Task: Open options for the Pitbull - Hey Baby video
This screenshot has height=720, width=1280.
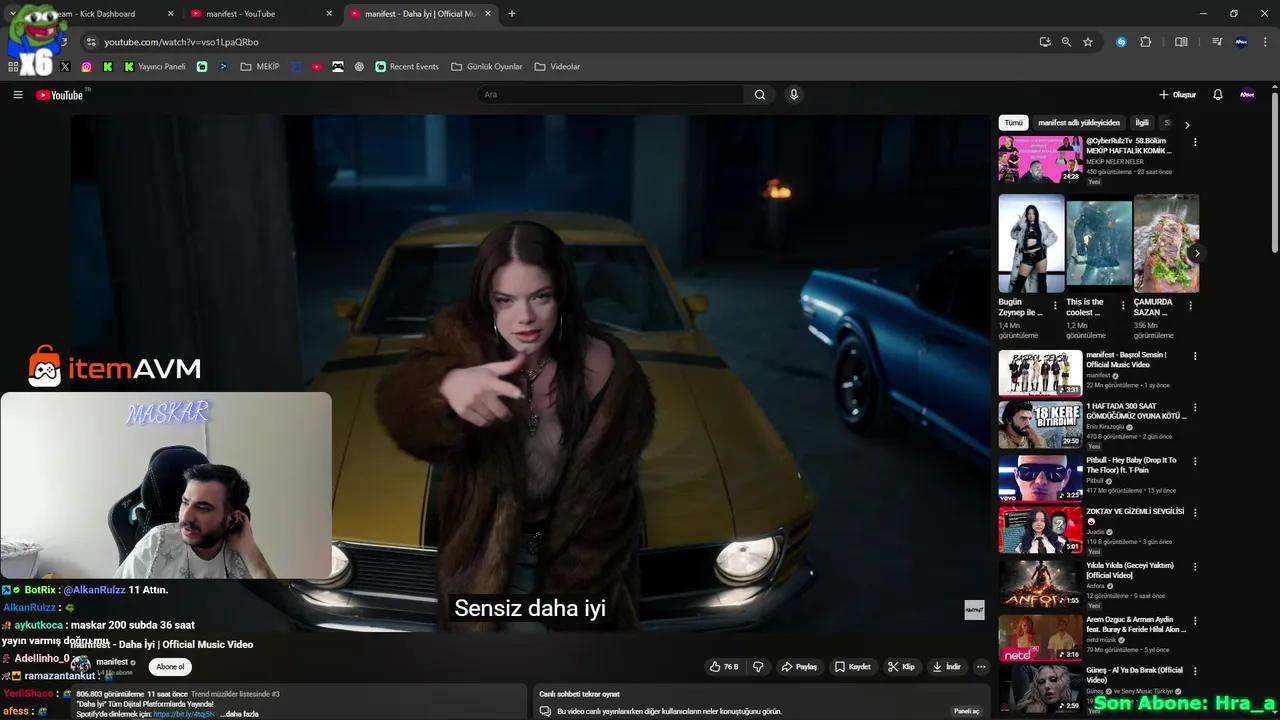Action: [x=1195, y=462]
